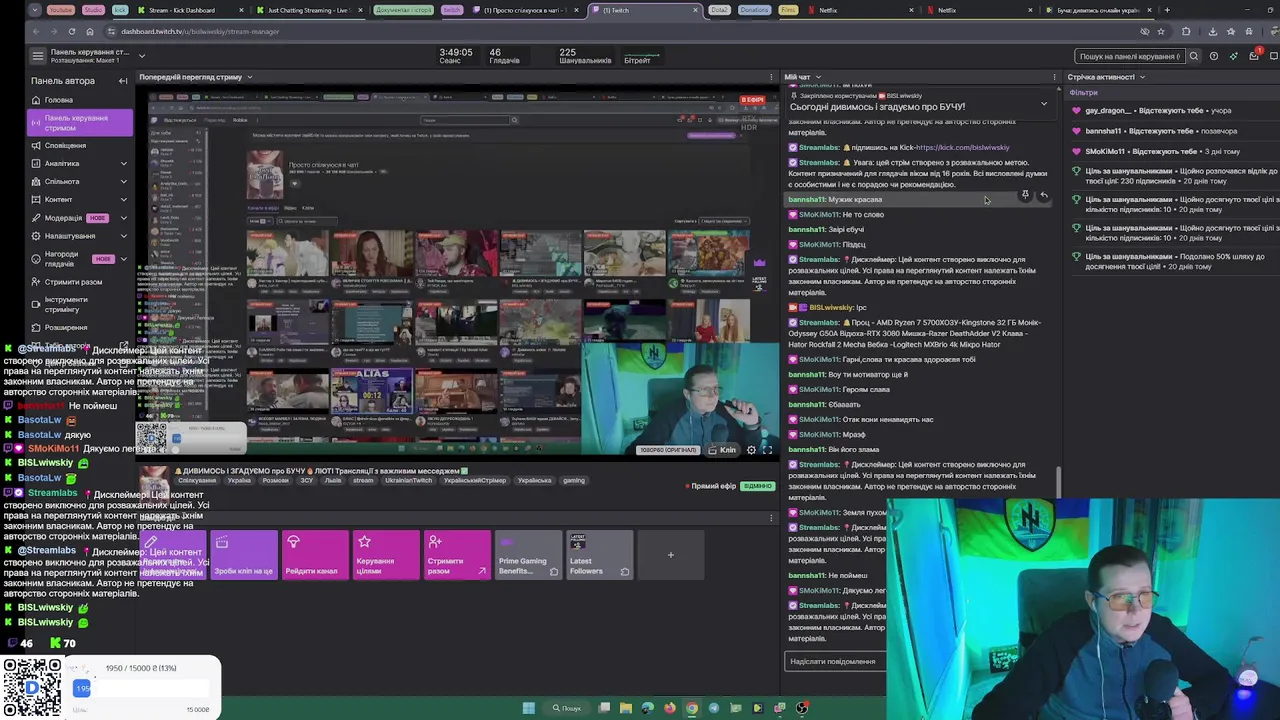
Task: Click the Windows taskbar search box
Action: coord(568,708)
